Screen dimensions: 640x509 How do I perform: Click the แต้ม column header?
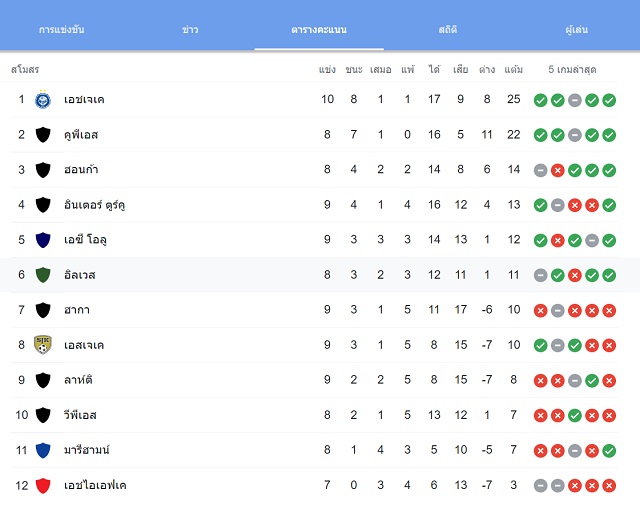513,69
